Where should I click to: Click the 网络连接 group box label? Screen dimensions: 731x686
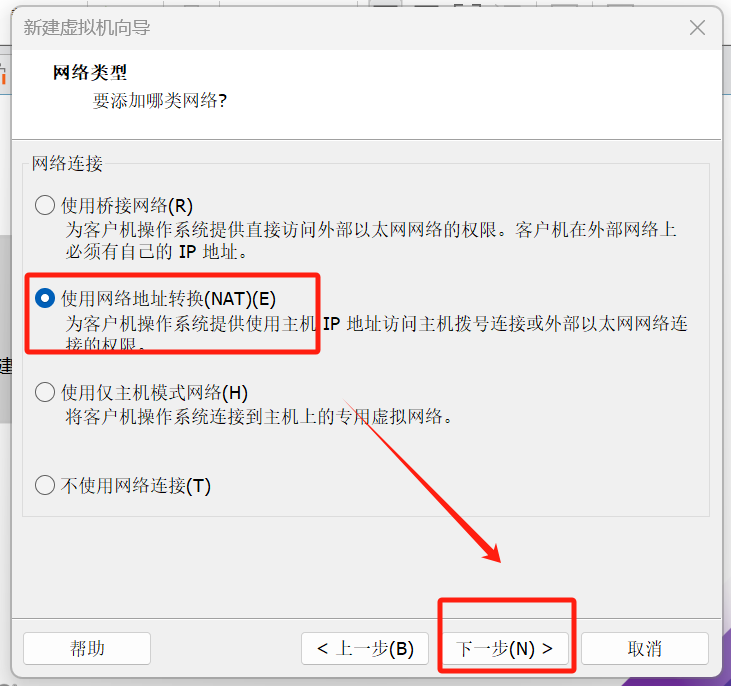tap(67, 164)
